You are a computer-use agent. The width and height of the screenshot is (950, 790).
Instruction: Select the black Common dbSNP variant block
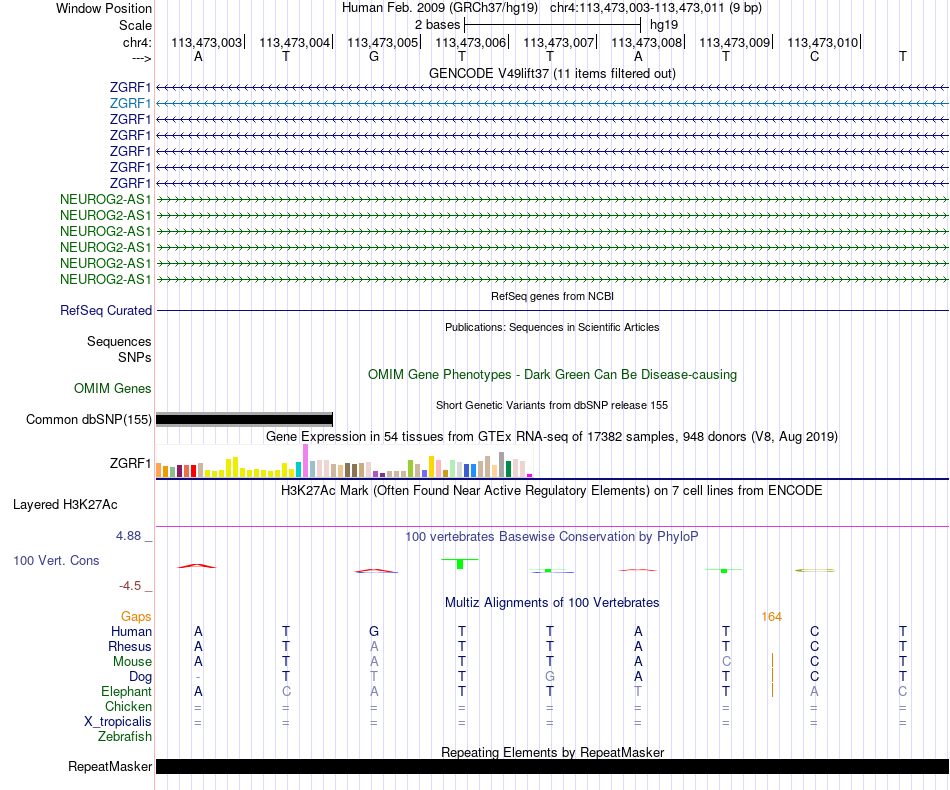pos(244,419)
